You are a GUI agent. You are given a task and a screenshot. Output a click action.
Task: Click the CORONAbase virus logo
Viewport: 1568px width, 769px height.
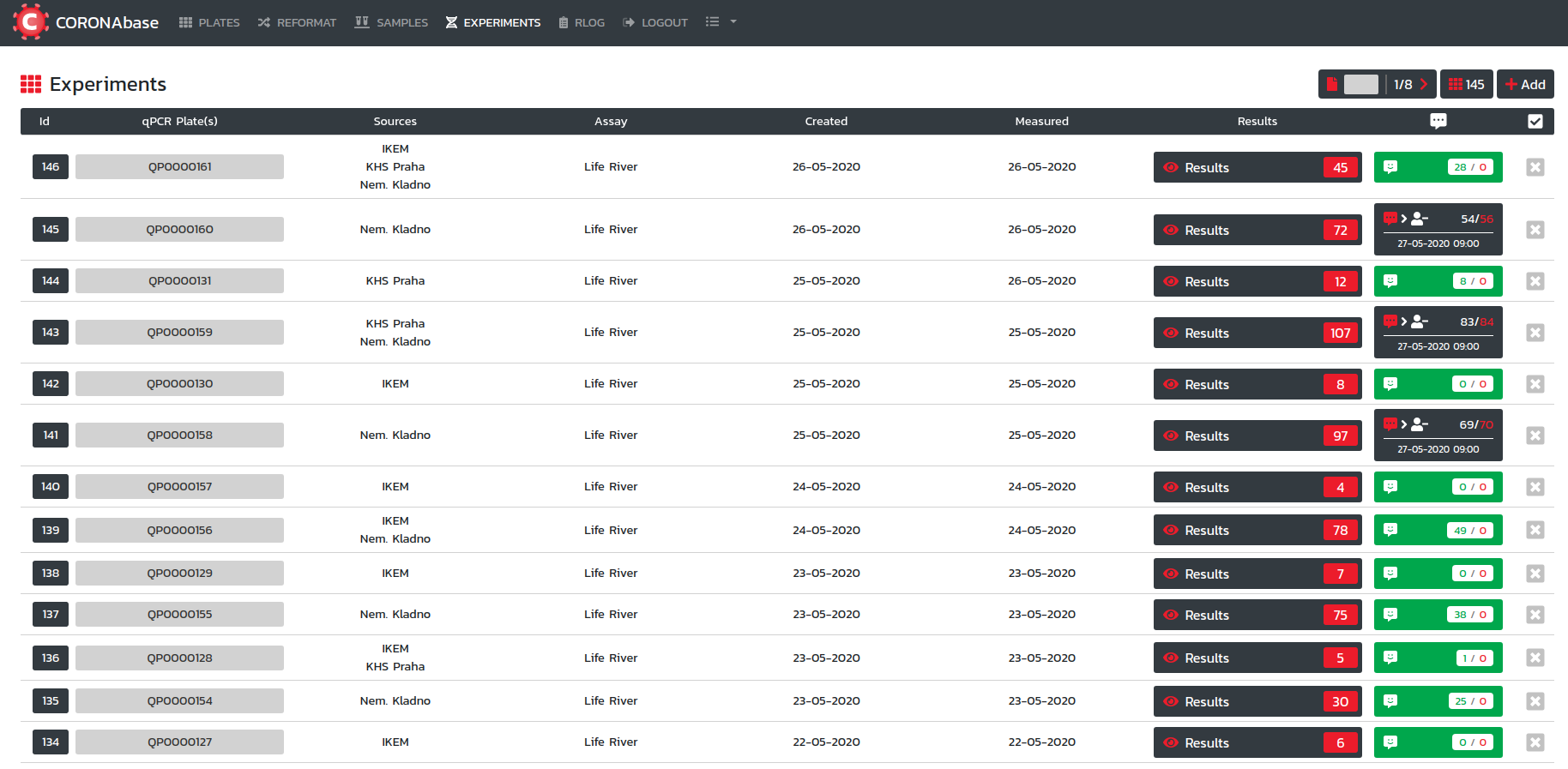(30, 22)
